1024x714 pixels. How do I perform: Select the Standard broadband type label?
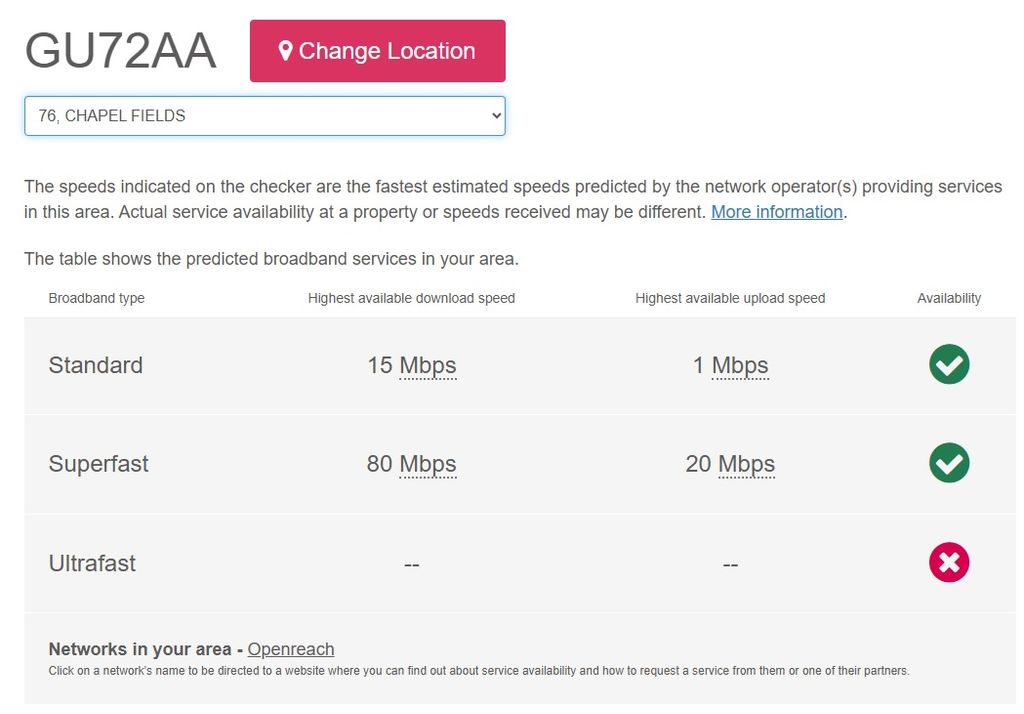96,365
